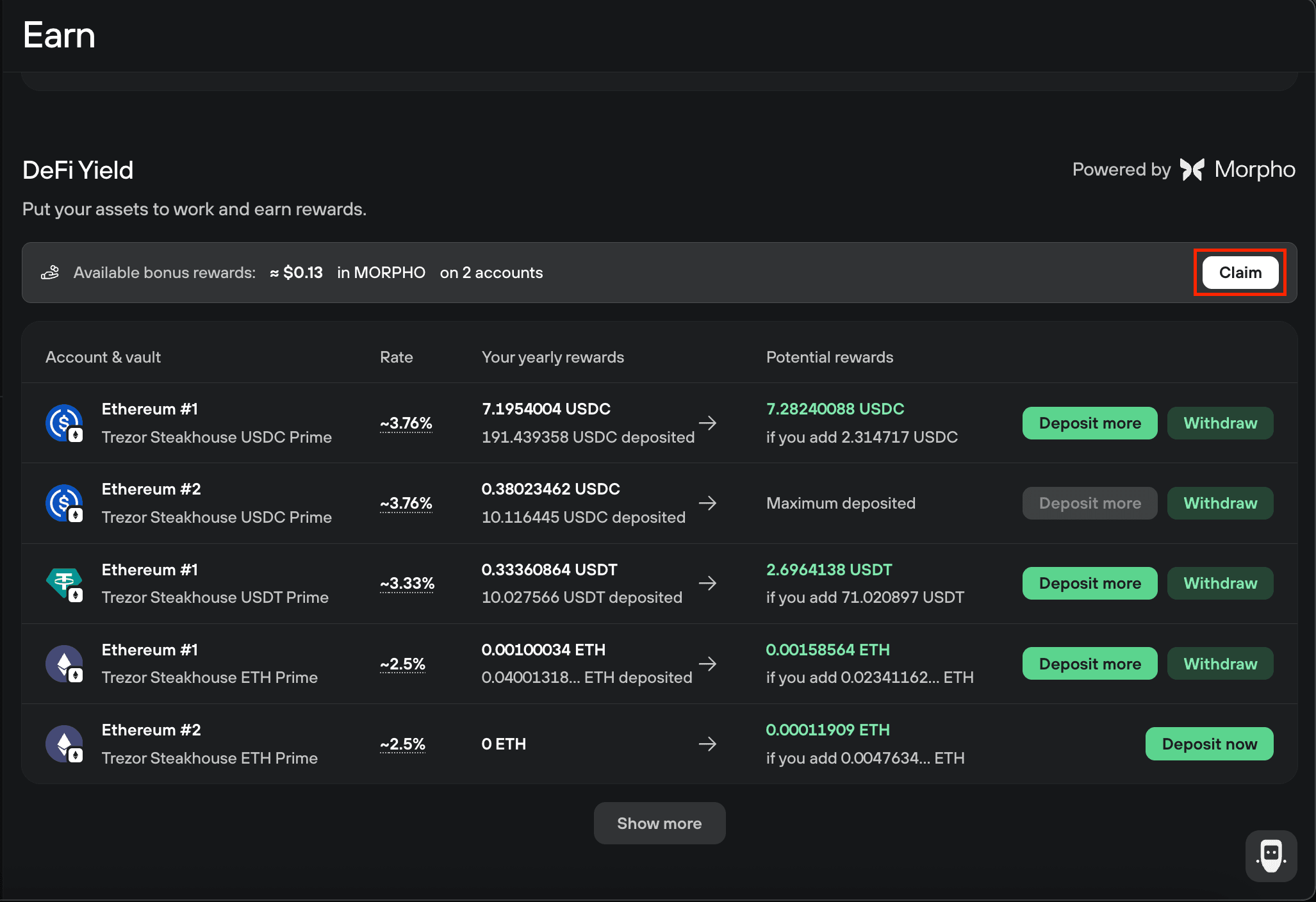Click the bonus rewards hand-coin icon
Viewport: 1316px width, 902px height.
point(50,272)
